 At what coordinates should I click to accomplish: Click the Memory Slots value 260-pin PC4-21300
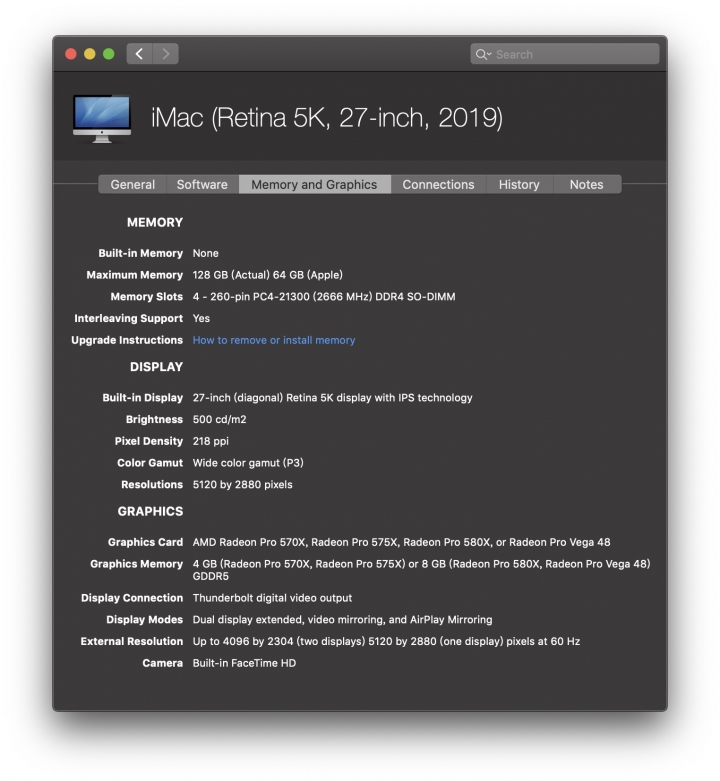coord(324,297)
